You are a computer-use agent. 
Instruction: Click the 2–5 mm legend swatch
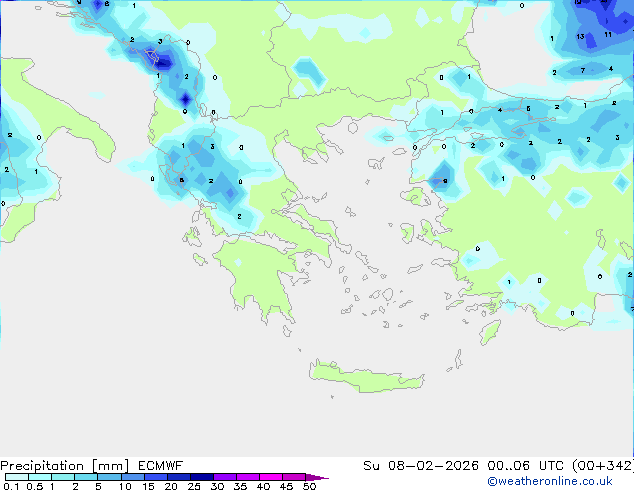pyautogui.click(x=86, y=477)
